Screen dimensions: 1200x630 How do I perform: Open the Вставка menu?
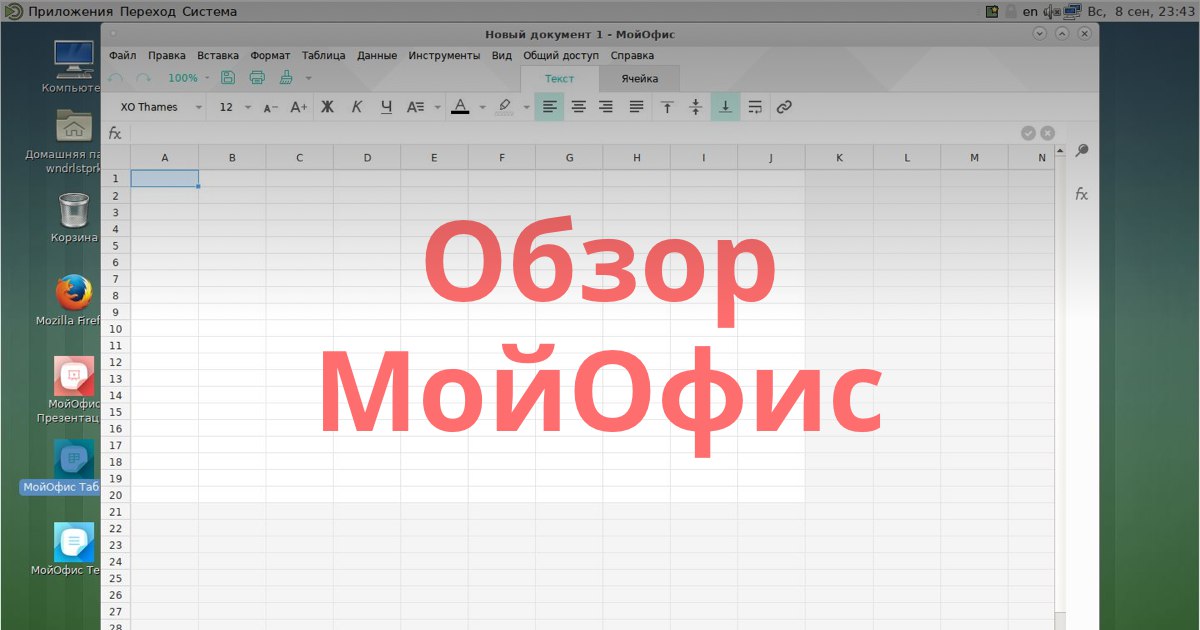pyautogui.click(x=218, y=56)
